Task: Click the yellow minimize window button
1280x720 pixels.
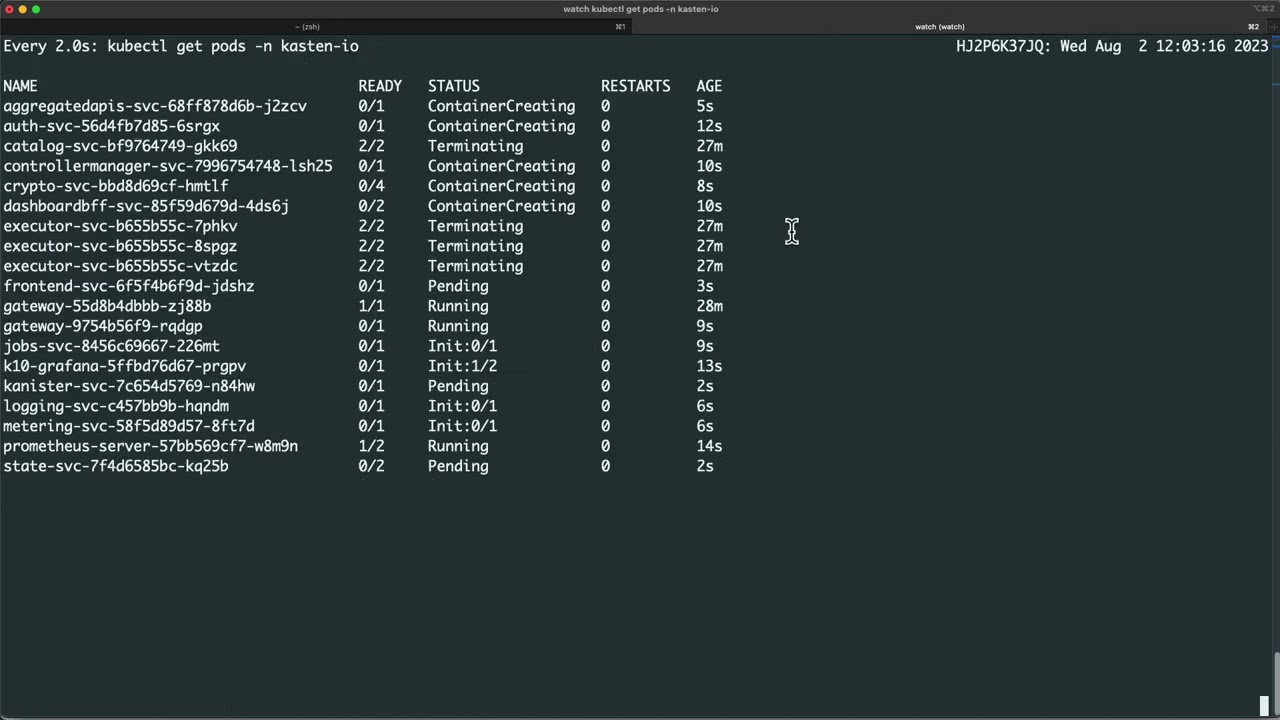Action: tap(22, 9)
